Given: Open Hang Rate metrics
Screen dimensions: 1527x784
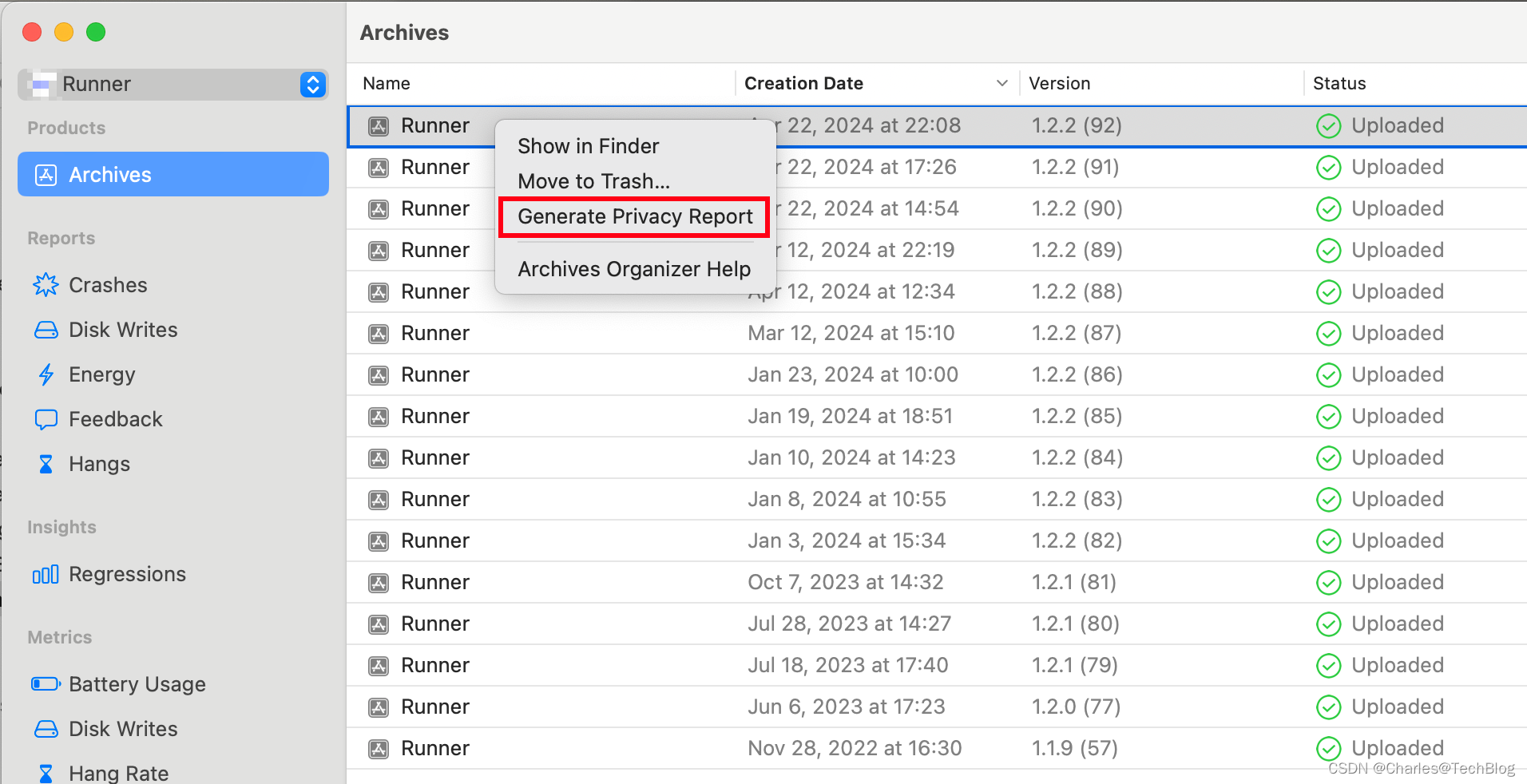Looking at the screenshot, I should (x=118, y=773).
